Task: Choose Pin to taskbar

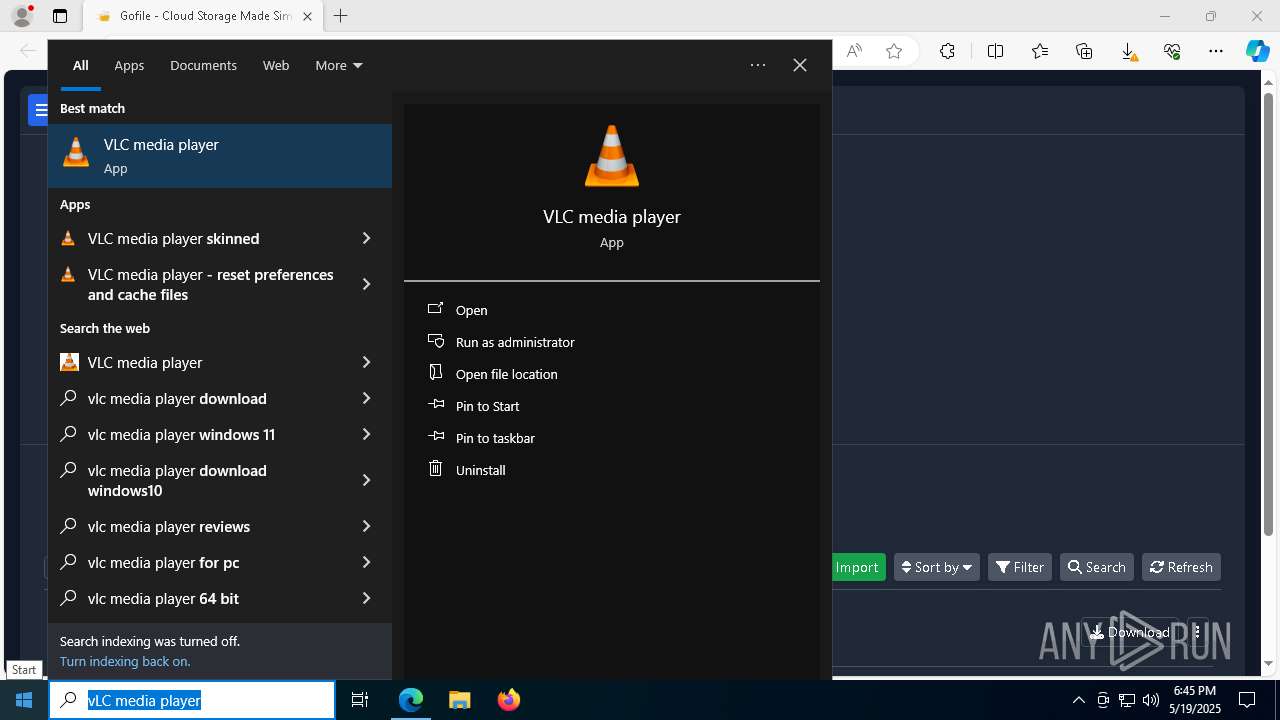Action: [x=612, y=438]
